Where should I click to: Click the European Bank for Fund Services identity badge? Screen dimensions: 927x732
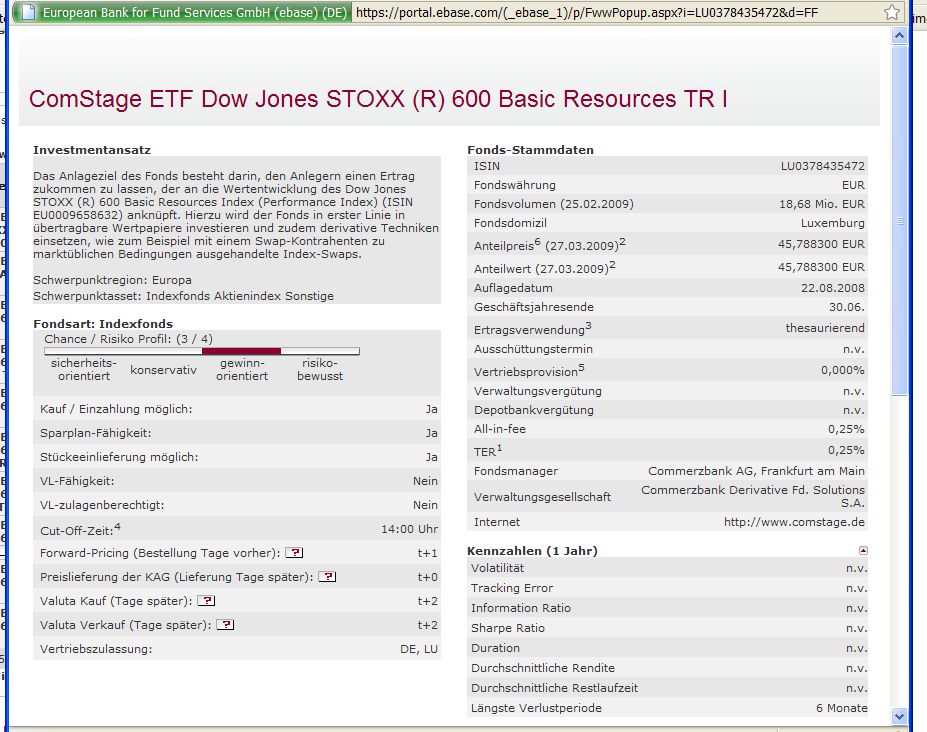click(x=182, y=12)
